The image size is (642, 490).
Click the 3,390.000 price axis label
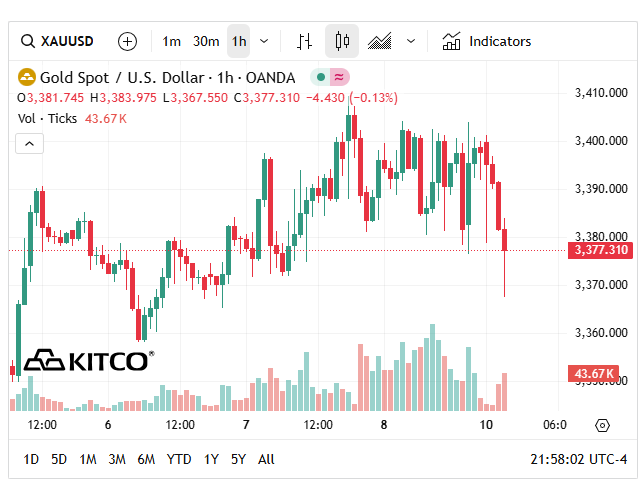[x=601, y=189]
